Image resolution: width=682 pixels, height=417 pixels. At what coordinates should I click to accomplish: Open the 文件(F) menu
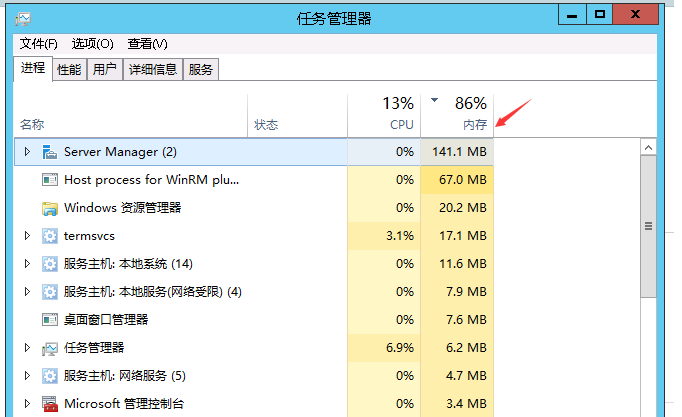(x=39, y=44)
